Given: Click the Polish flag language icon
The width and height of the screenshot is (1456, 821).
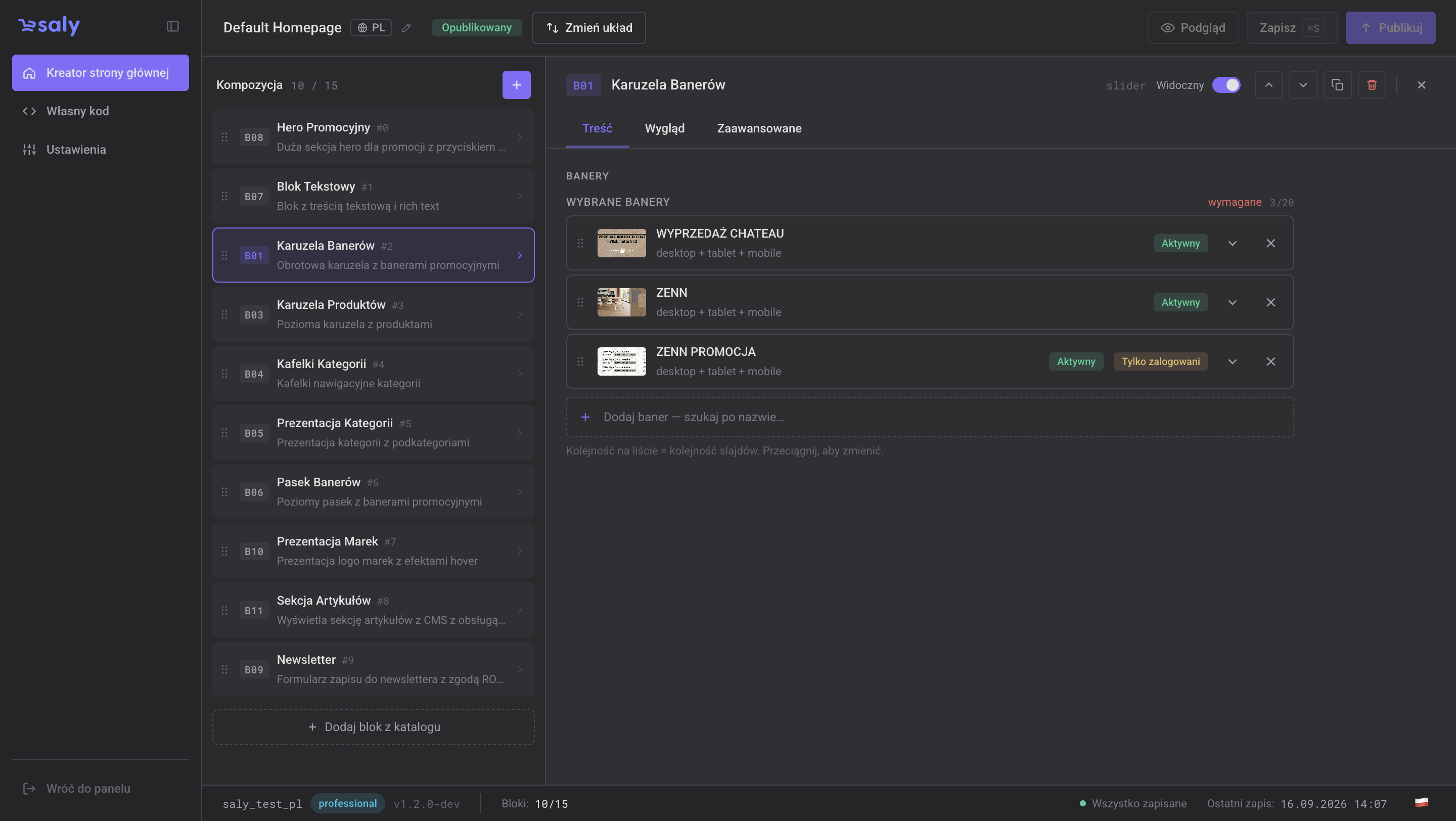Looking at the screenshot, I should coord(1421,802).
